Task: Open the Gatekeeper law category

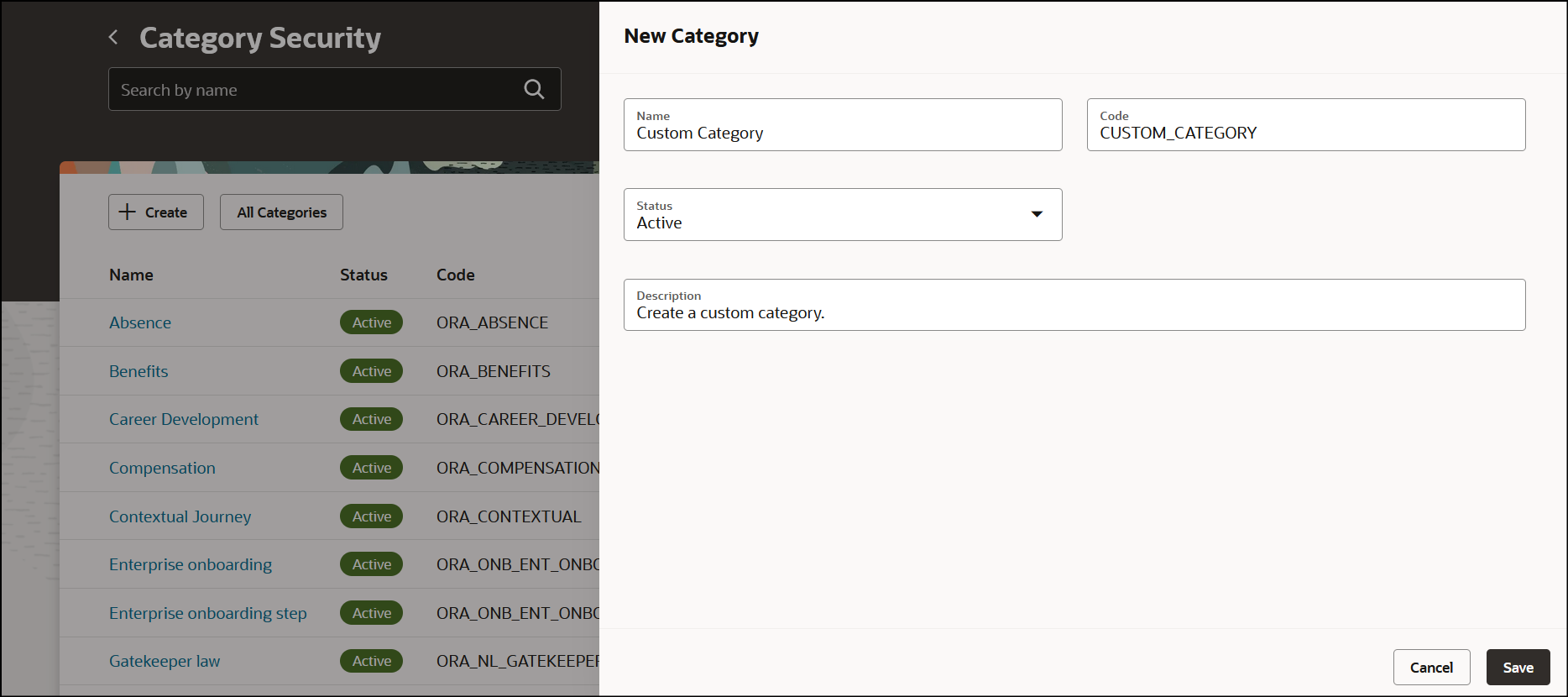Action: 165,661
